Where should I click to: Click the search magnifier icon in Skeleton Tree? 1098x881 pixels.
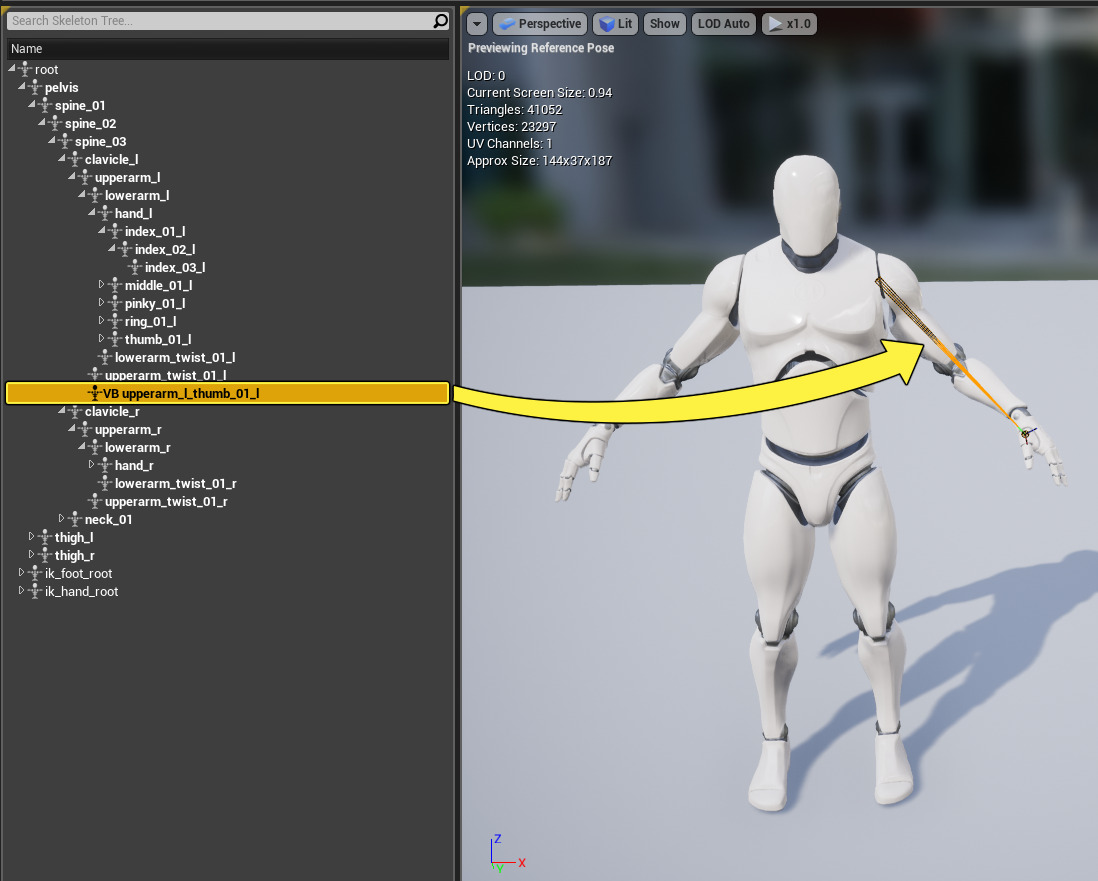click(x=440, y=21)
